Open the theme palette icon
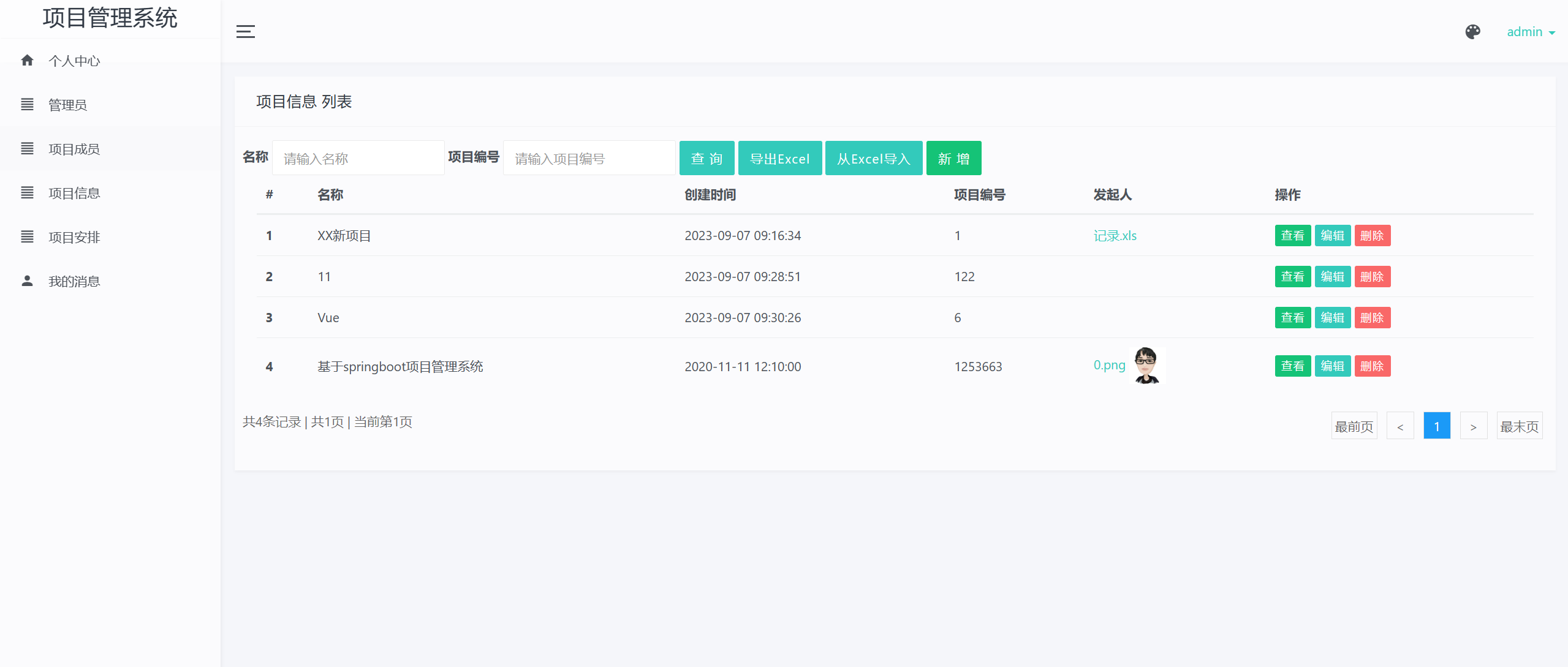Image resolution: width=1568 pixels, height=667 pixels. [x=1472, y=32]
